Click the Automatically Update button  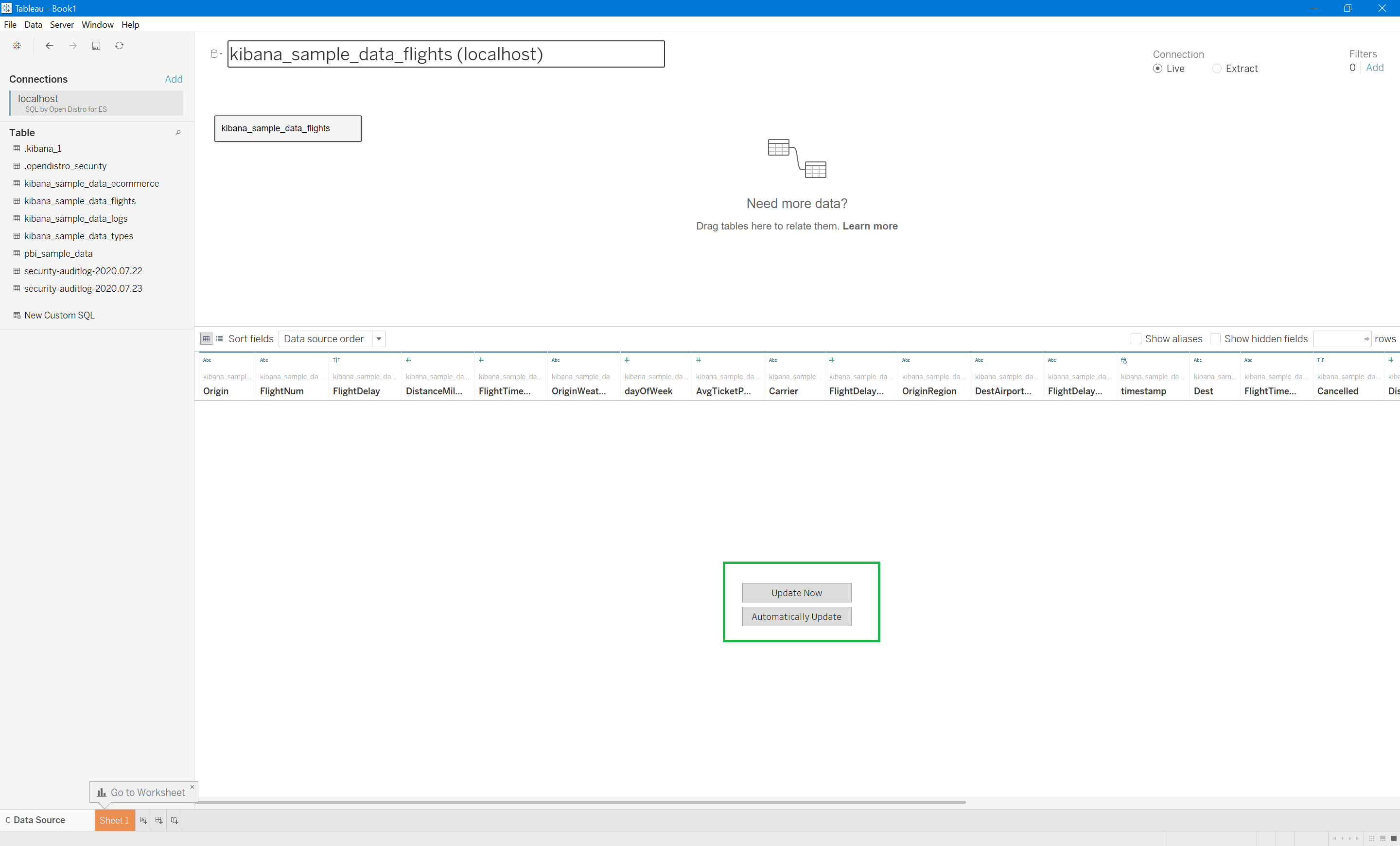click(797, 617)
